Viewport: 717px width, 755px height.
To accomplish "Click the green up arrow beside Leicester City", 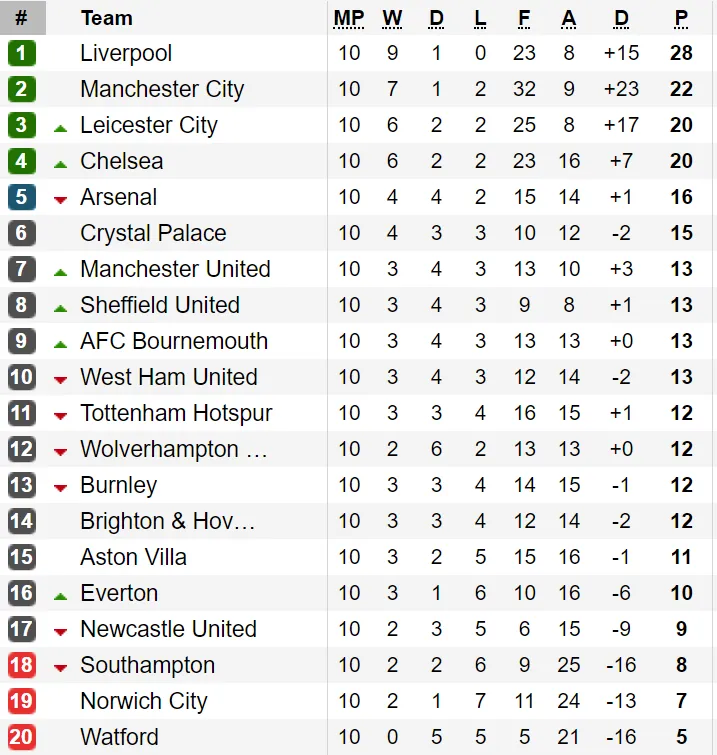I will (60, 128).
